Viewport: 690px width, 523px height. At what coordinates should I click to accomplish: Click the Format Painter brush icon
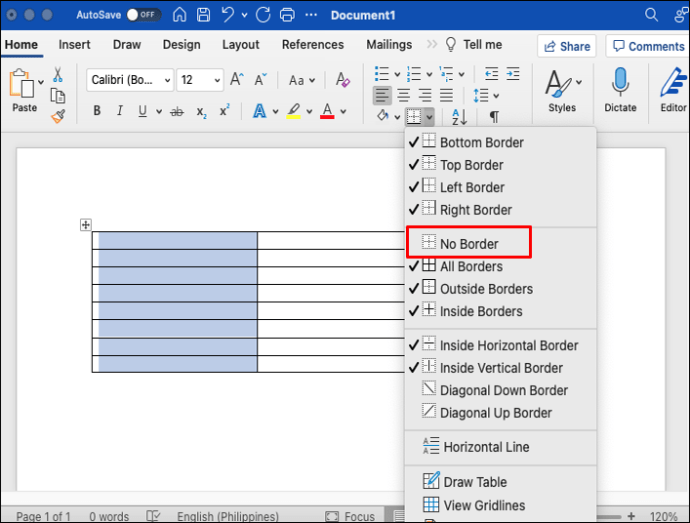(57, 116)
